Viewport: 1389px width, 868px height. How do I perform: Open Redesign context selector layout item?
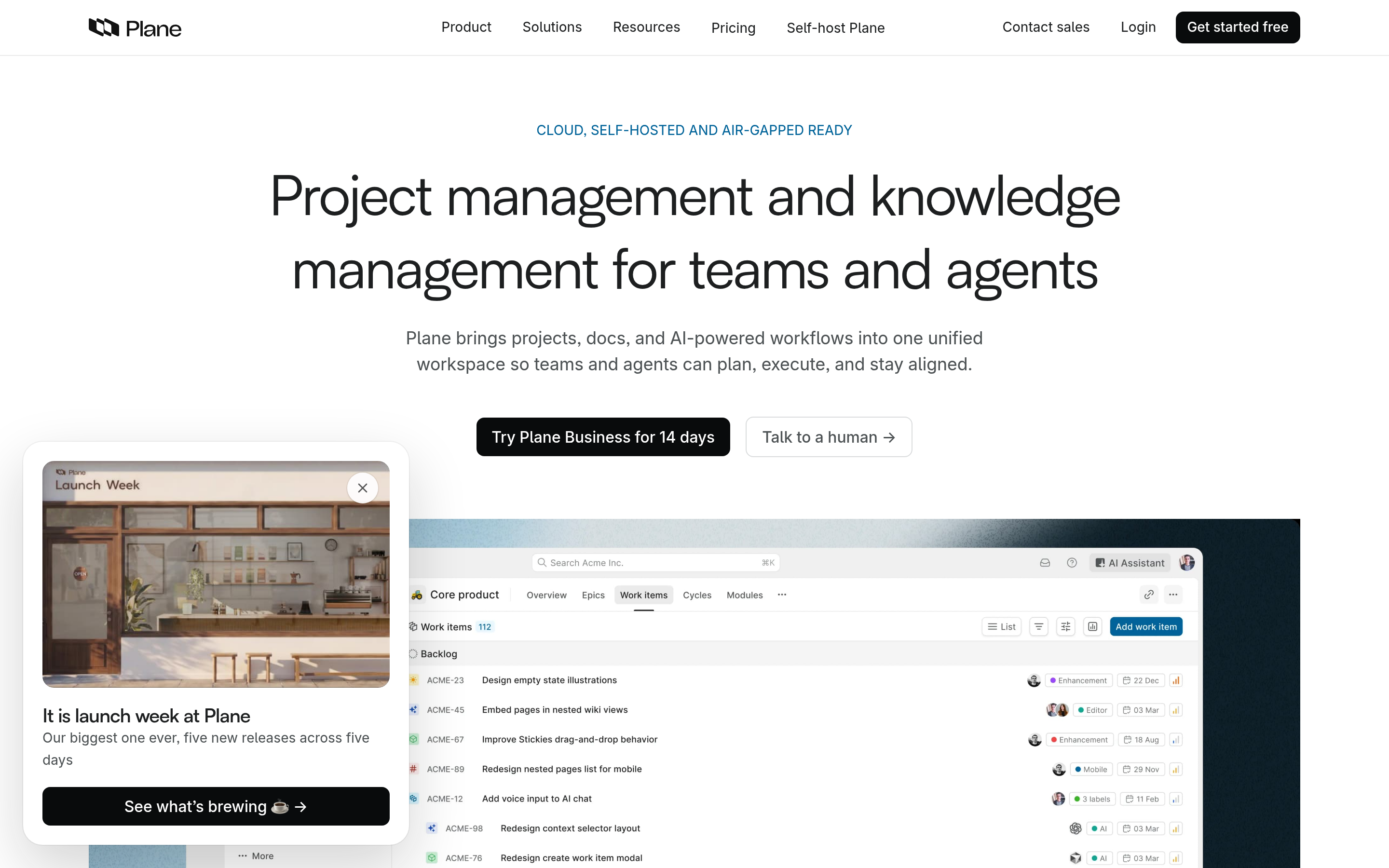point(570,828)
